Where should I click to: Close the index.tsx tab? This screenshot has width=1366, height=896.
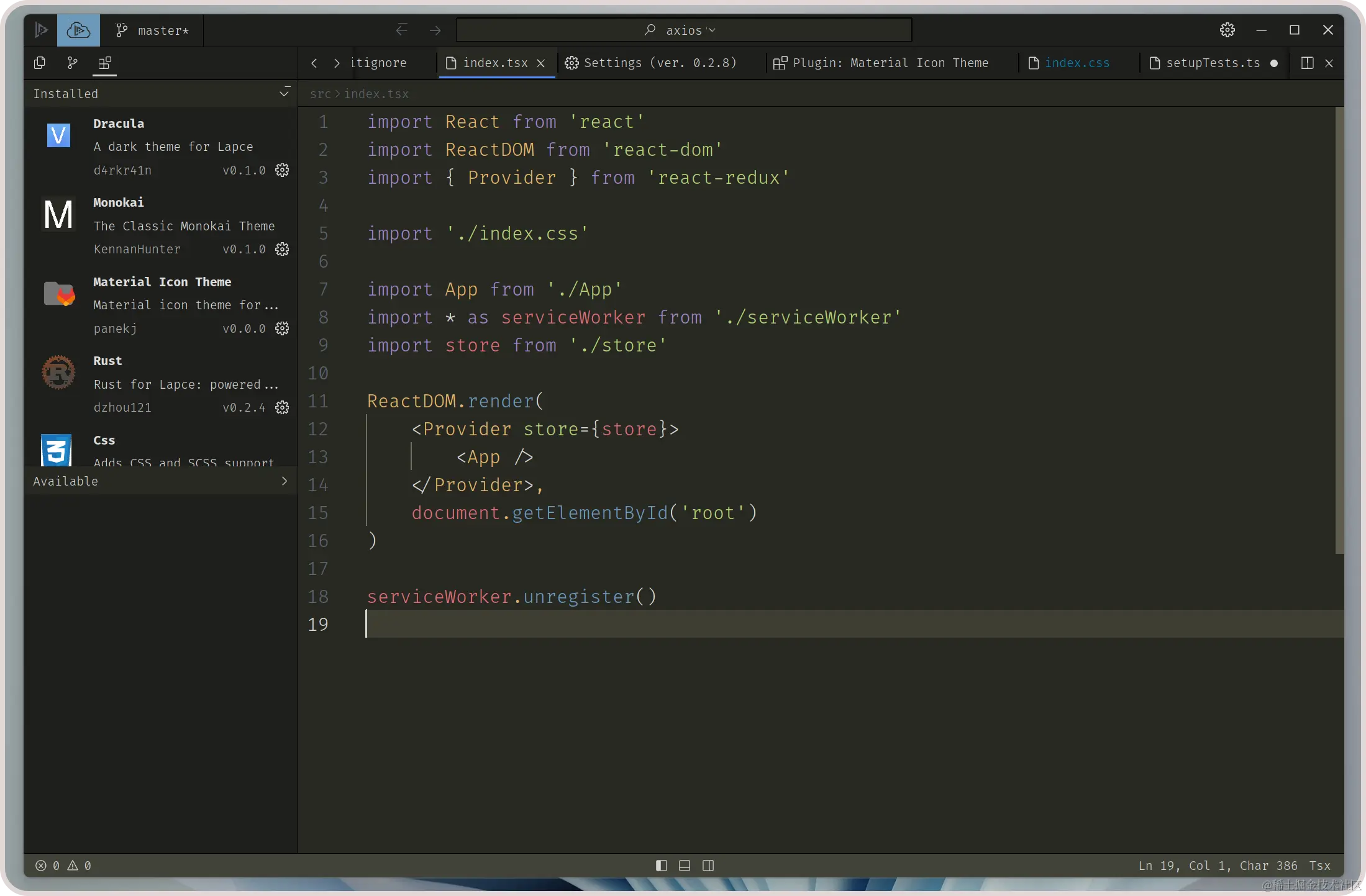pyautogui.click(x=541, y=63)
